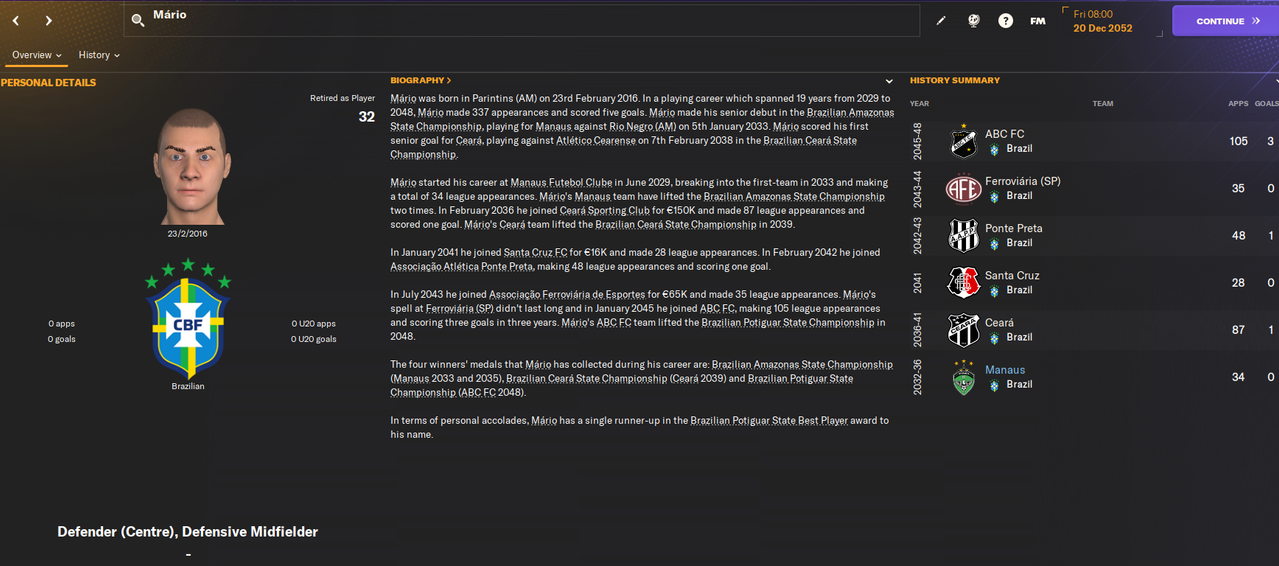
Task: Go back with the left arrow
Action: tap(16, 21)
